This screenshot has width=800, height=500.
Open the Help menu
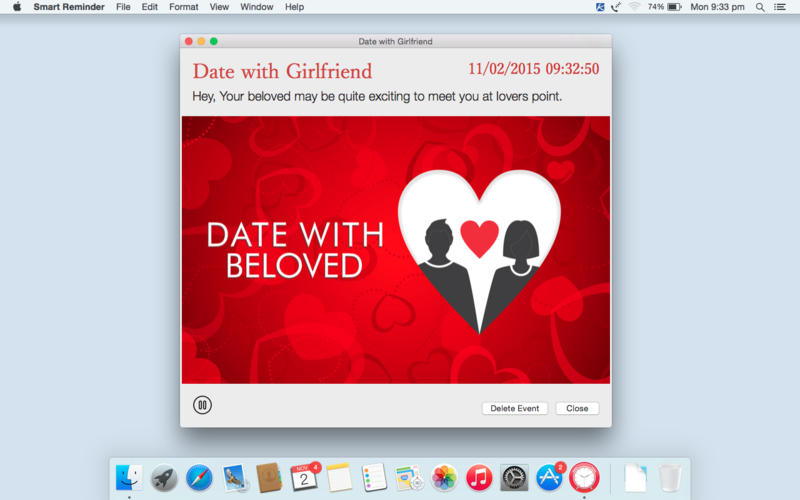294,7
